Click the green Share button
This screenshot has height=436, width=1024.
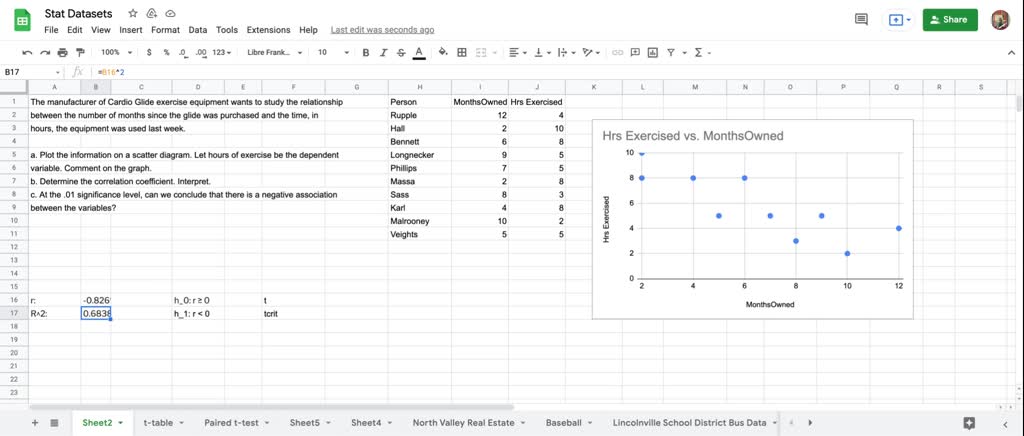click(x=949, y=19)
